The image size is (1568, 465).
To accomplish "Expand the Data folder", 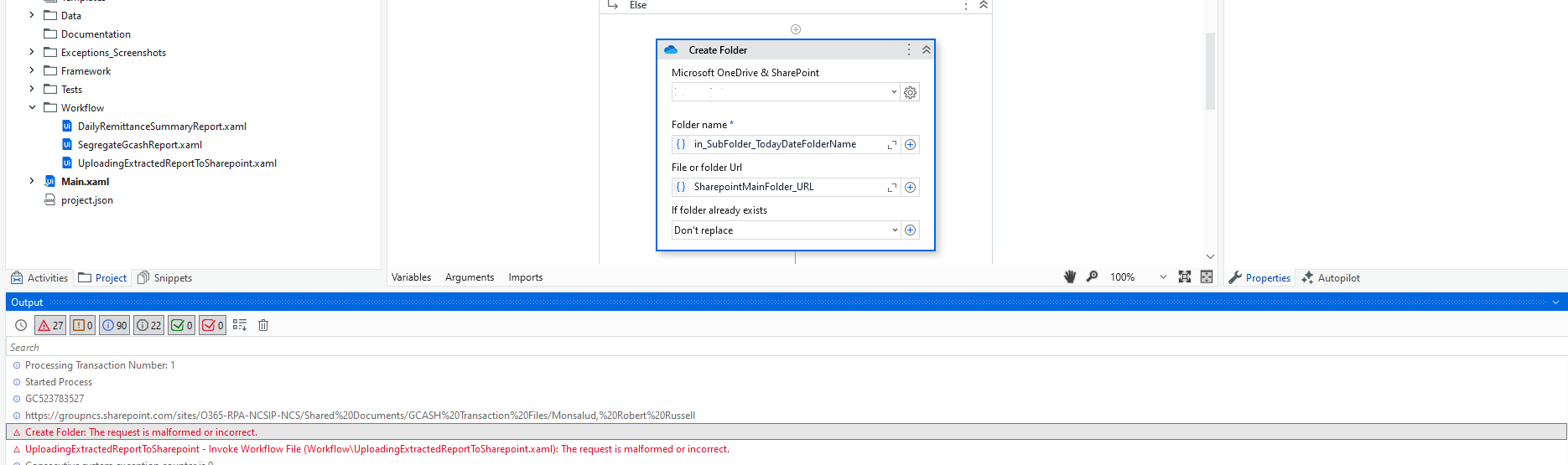I will (32, 15).
